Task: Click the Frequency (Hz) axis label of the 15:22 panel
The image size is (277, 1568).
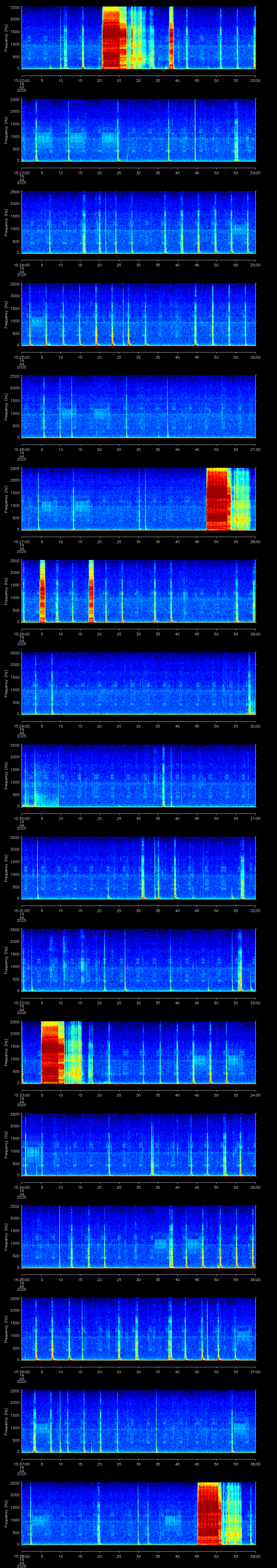Action: [6, 38]
